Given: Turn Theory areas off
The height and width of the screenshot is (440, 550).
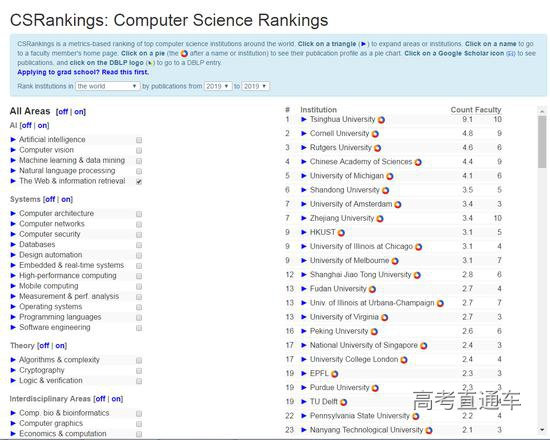Looking at the screenshot, I should (x=44, y=346).
